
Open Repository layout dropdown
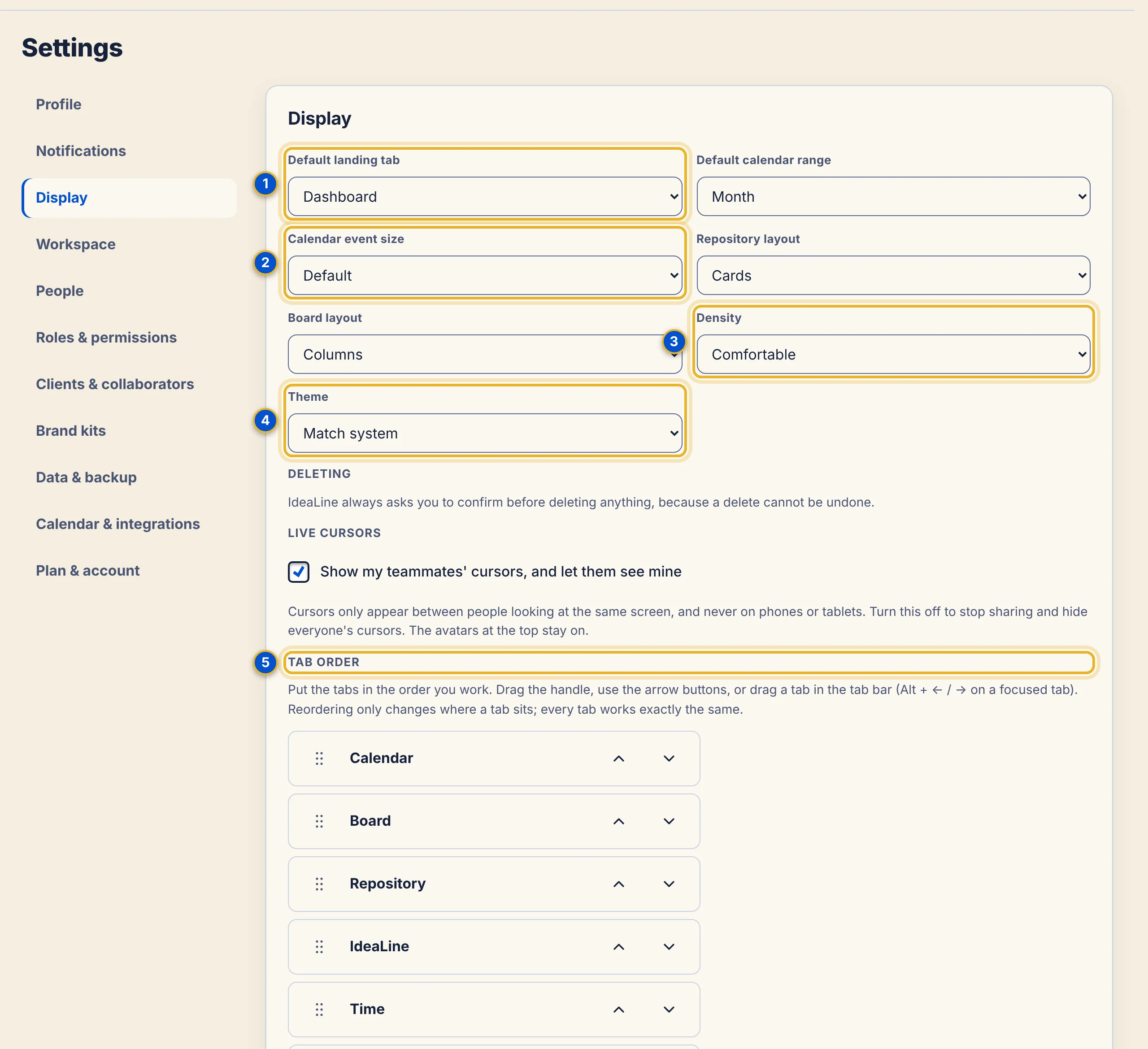point(893,276)
